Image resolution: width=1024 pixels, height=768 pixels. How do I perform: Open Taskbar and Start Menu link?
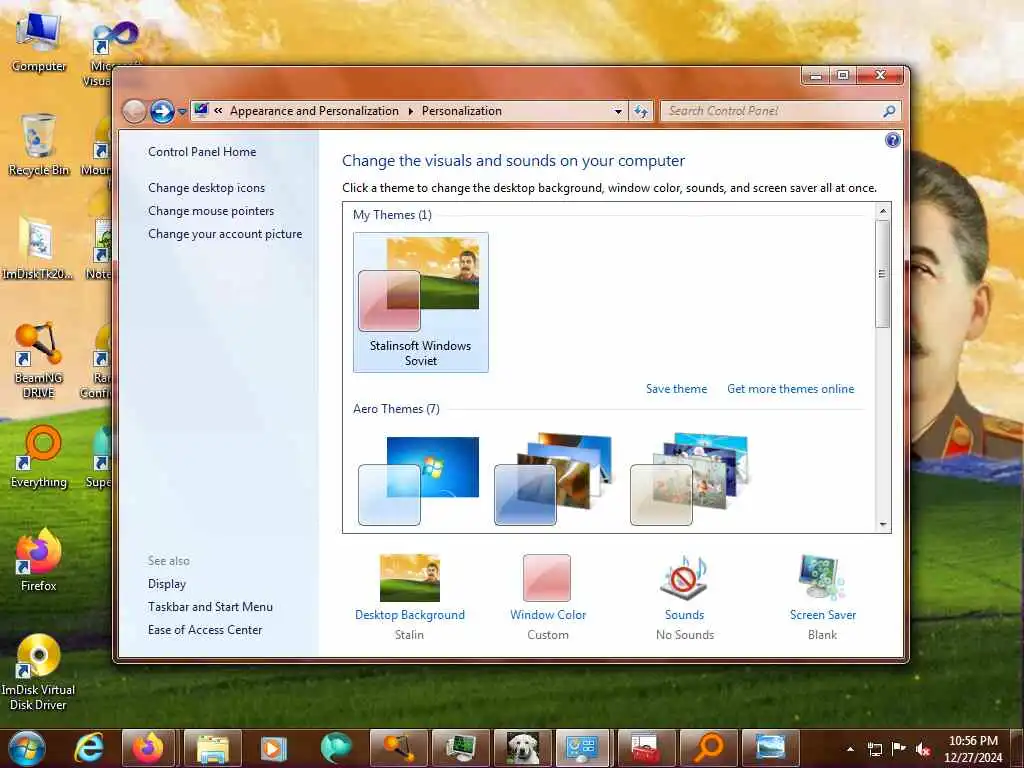tap(210, 607)
